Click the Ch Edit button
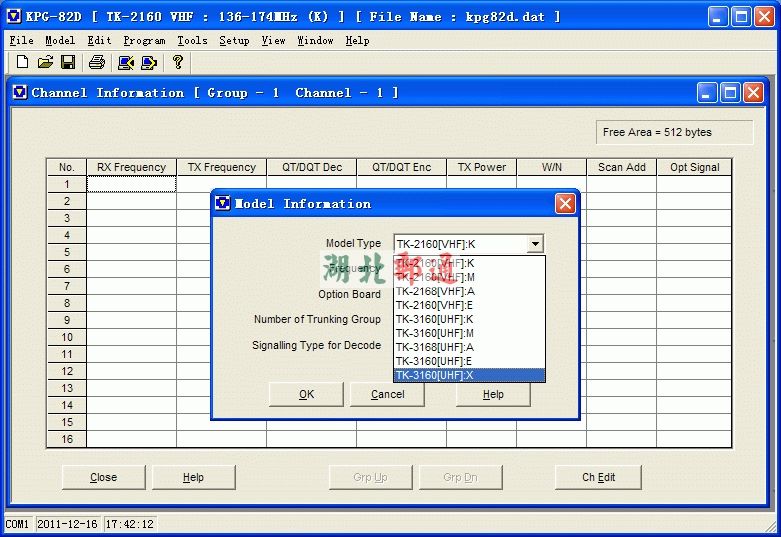This screenshot has height=537, width=781. pyautogui.click(x=598, y=477)
